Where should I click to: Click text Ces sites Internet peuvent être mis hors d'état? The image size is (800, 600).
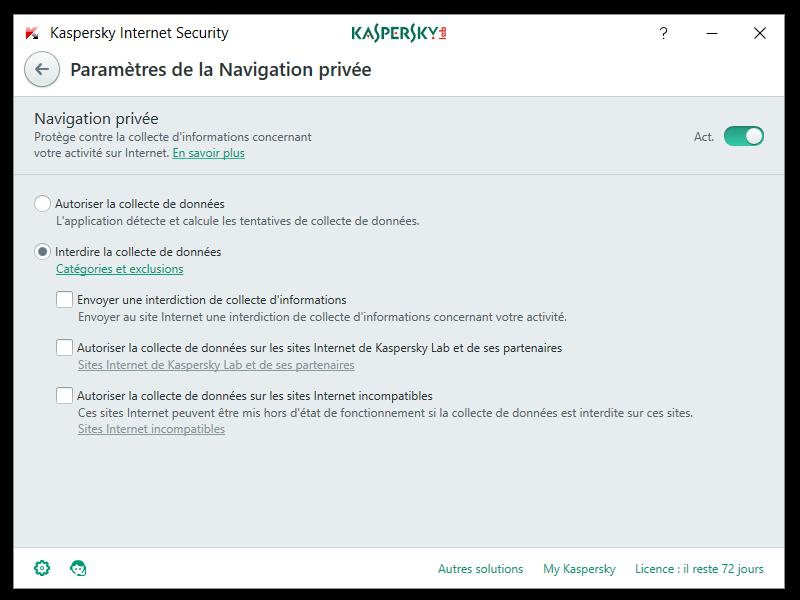[385, 413]
